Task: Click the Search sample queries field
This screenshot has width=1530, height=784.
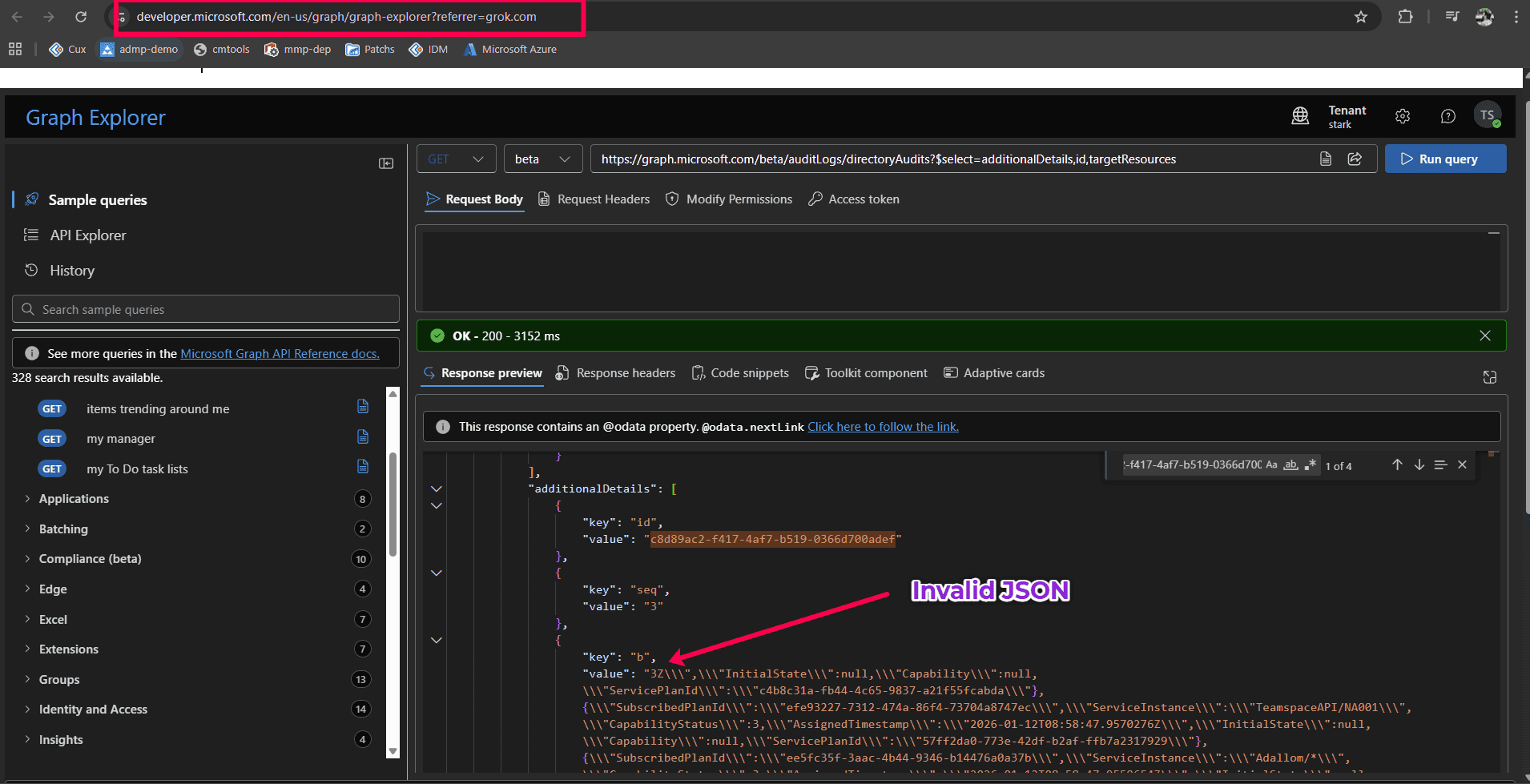Action: [x=206, y=309]
